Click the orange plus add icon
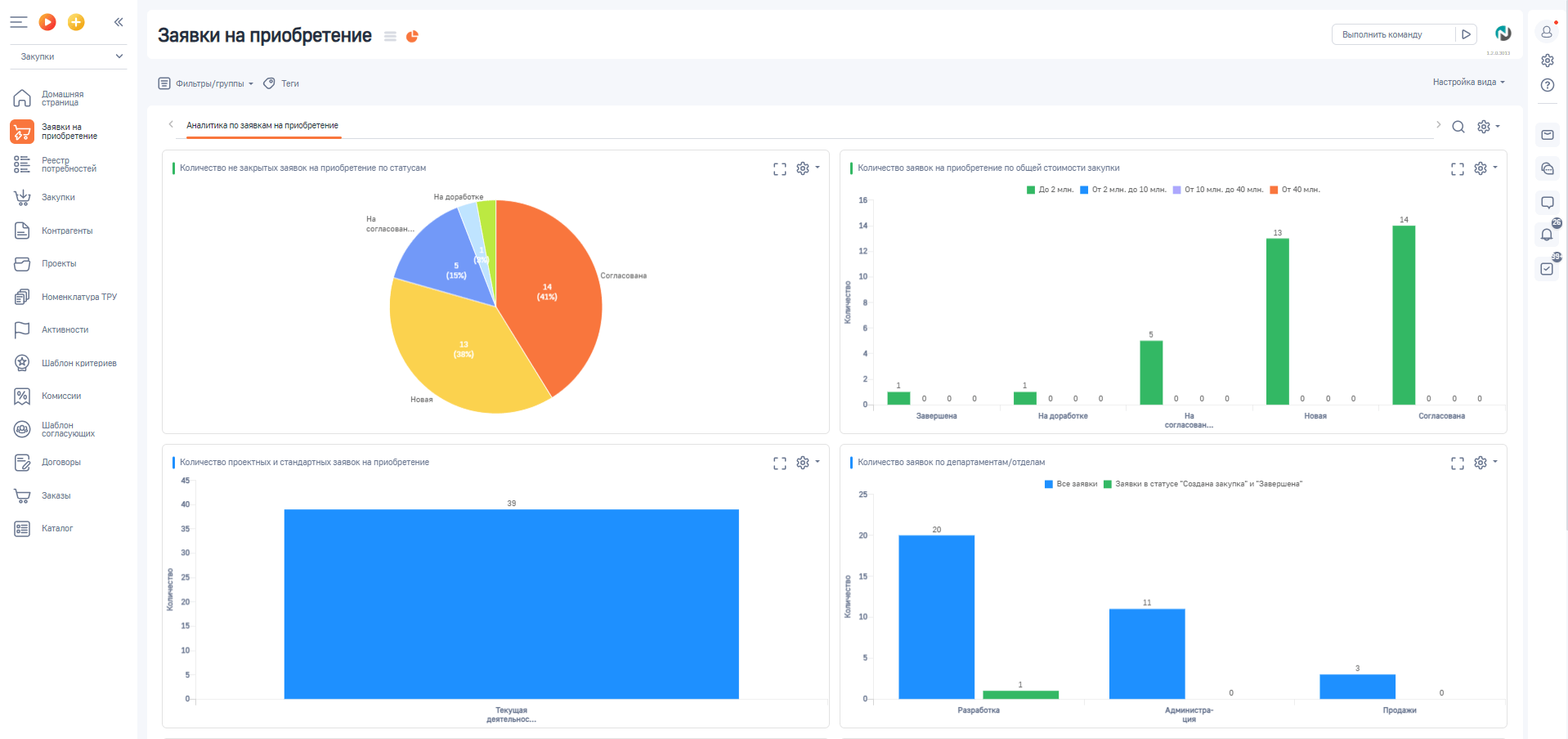This screenshot has height=739, width=1568. (76, 22)
